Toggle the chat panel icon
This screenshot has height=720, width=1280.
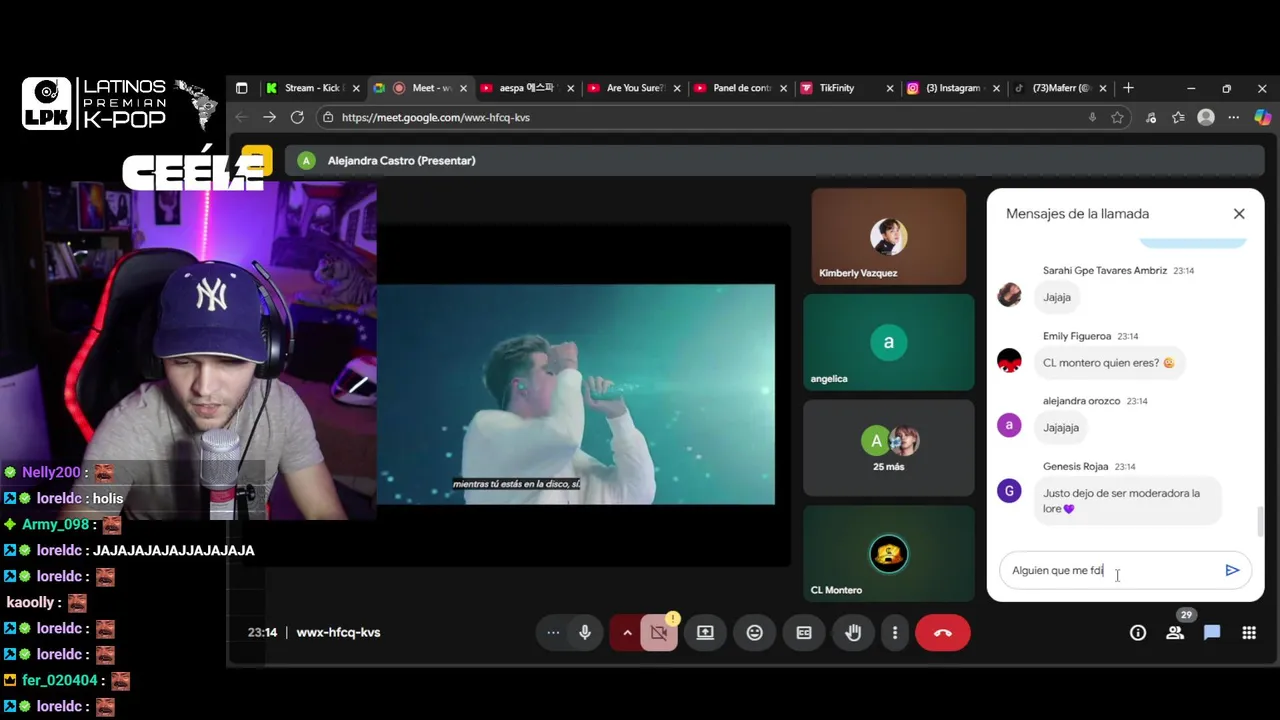[1212, 632]
